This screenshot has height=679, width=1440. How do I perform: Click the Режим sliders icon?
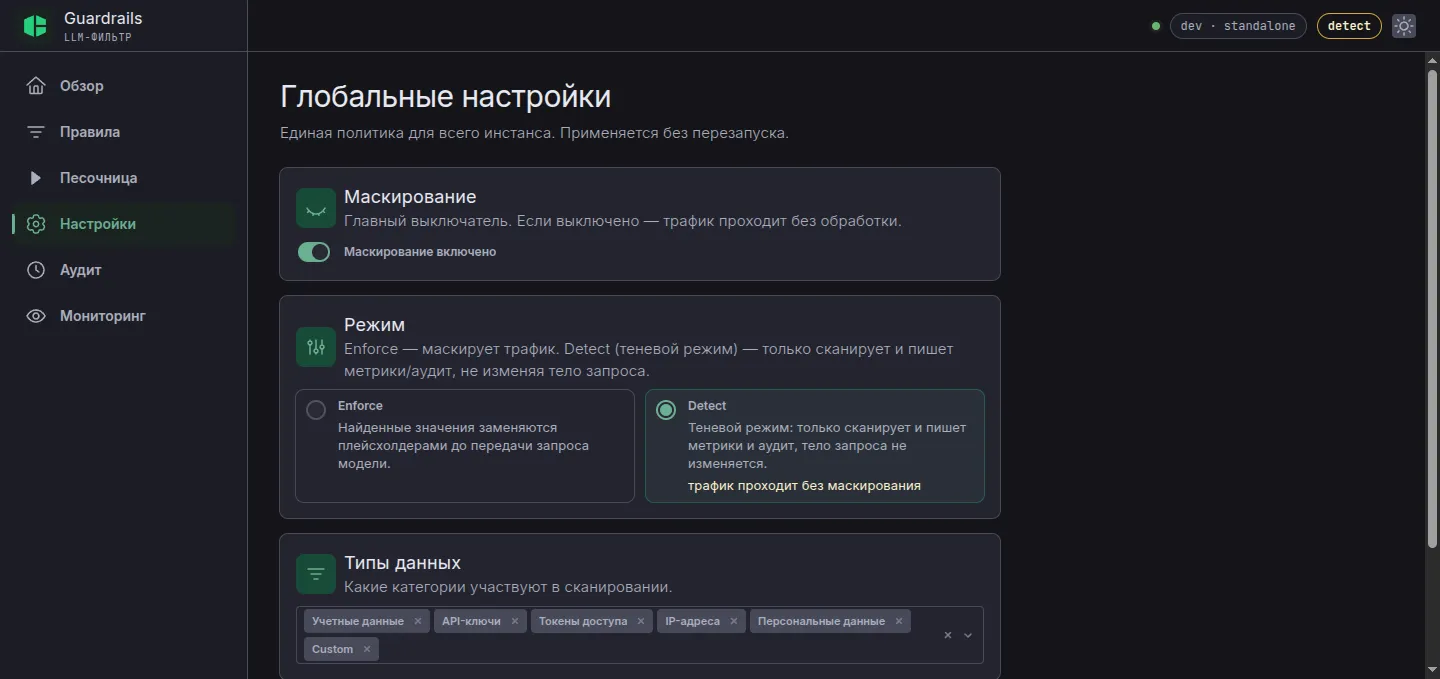[316, 347]
